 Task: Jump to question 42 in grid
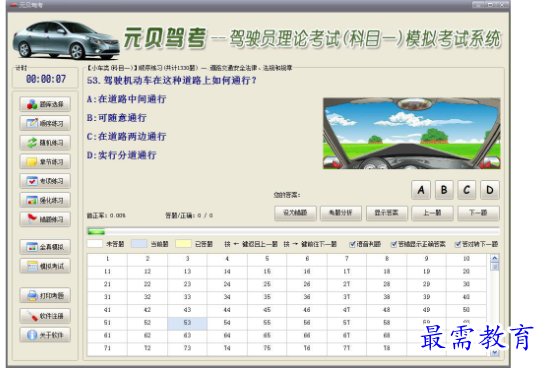pyautogui.click(x=147, y=310)
